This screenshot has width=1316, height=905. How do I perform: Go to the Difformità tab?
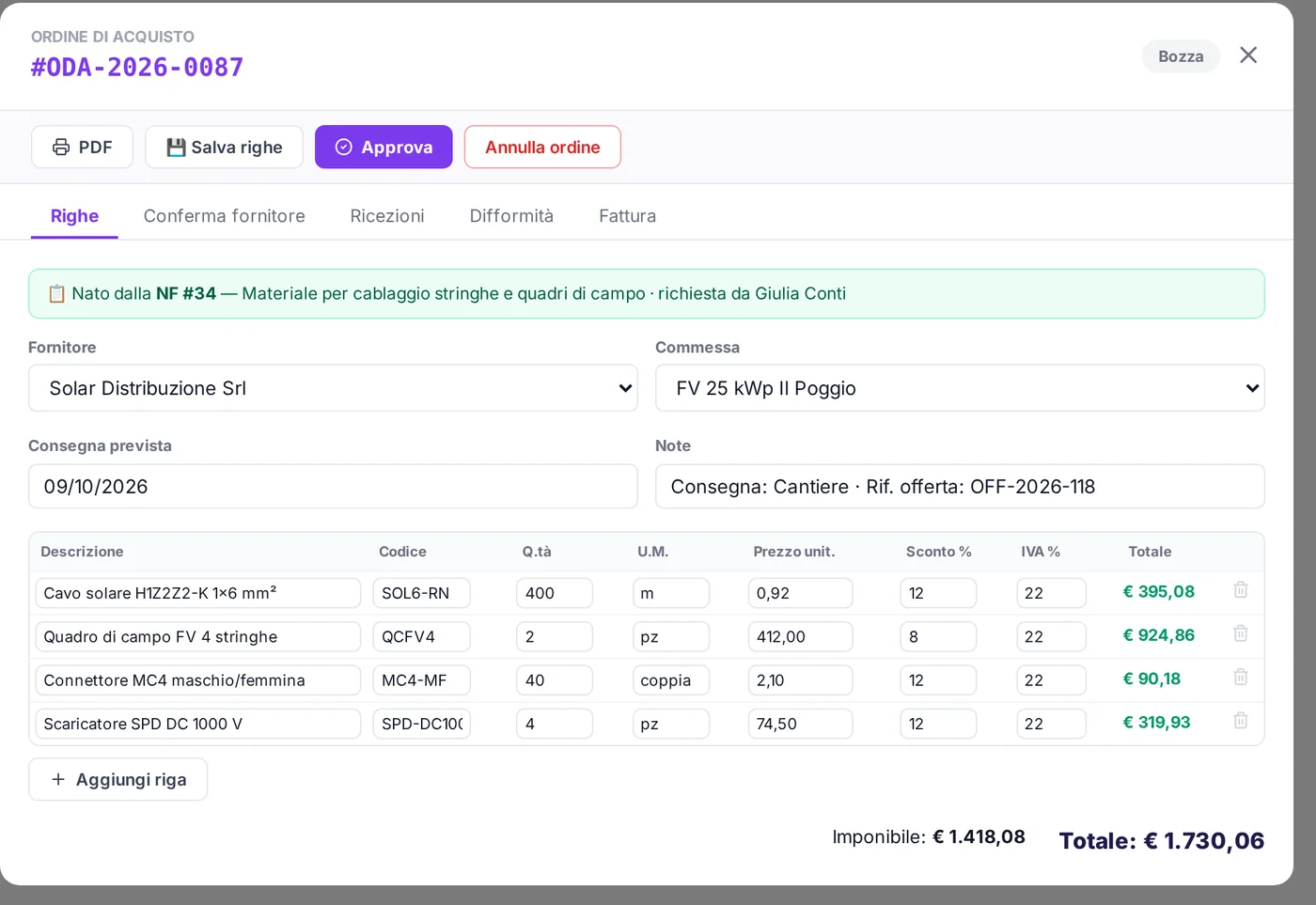[x=511, y=216]
